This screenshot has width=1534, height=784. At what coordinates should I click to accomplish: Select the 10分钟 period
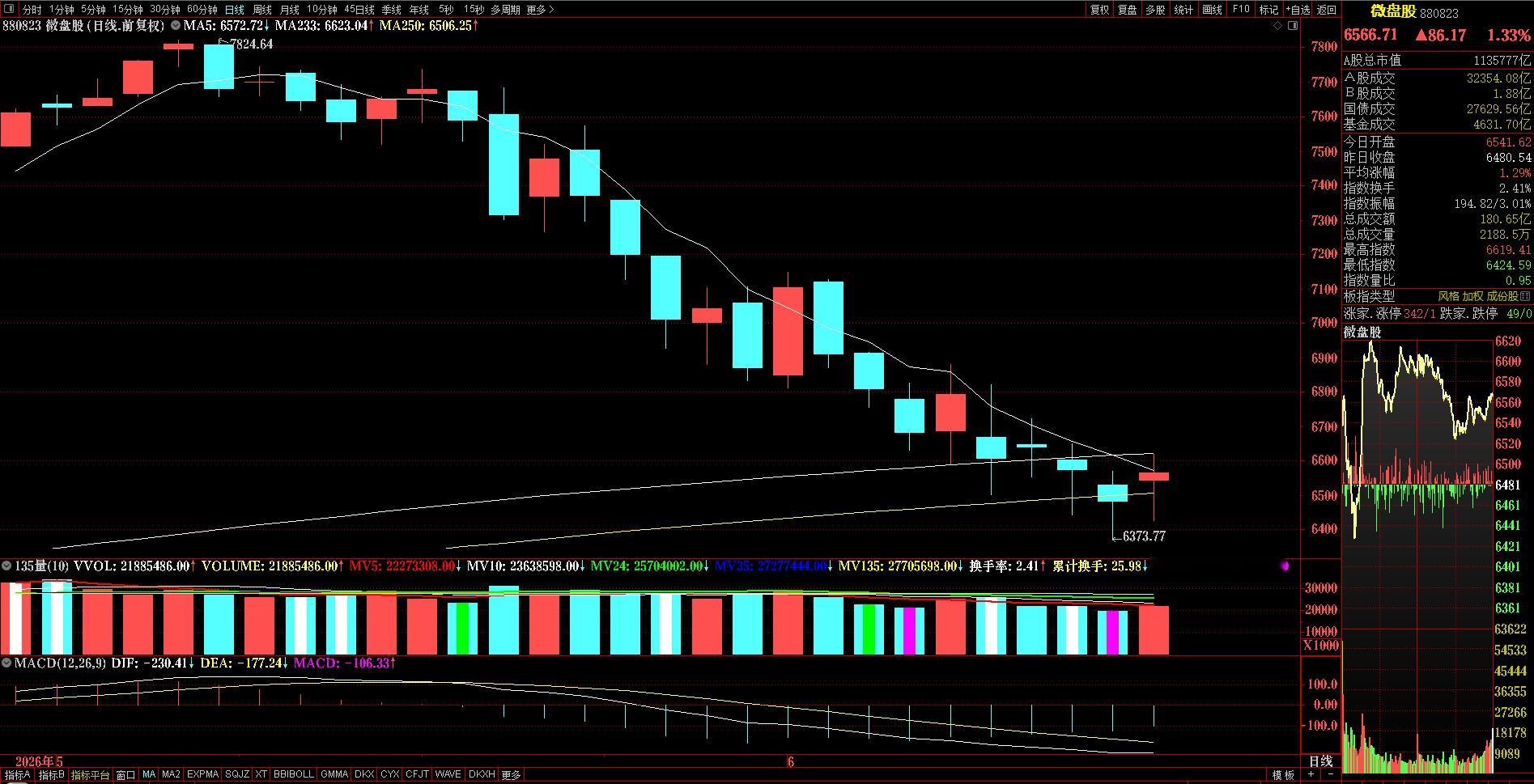321,10
